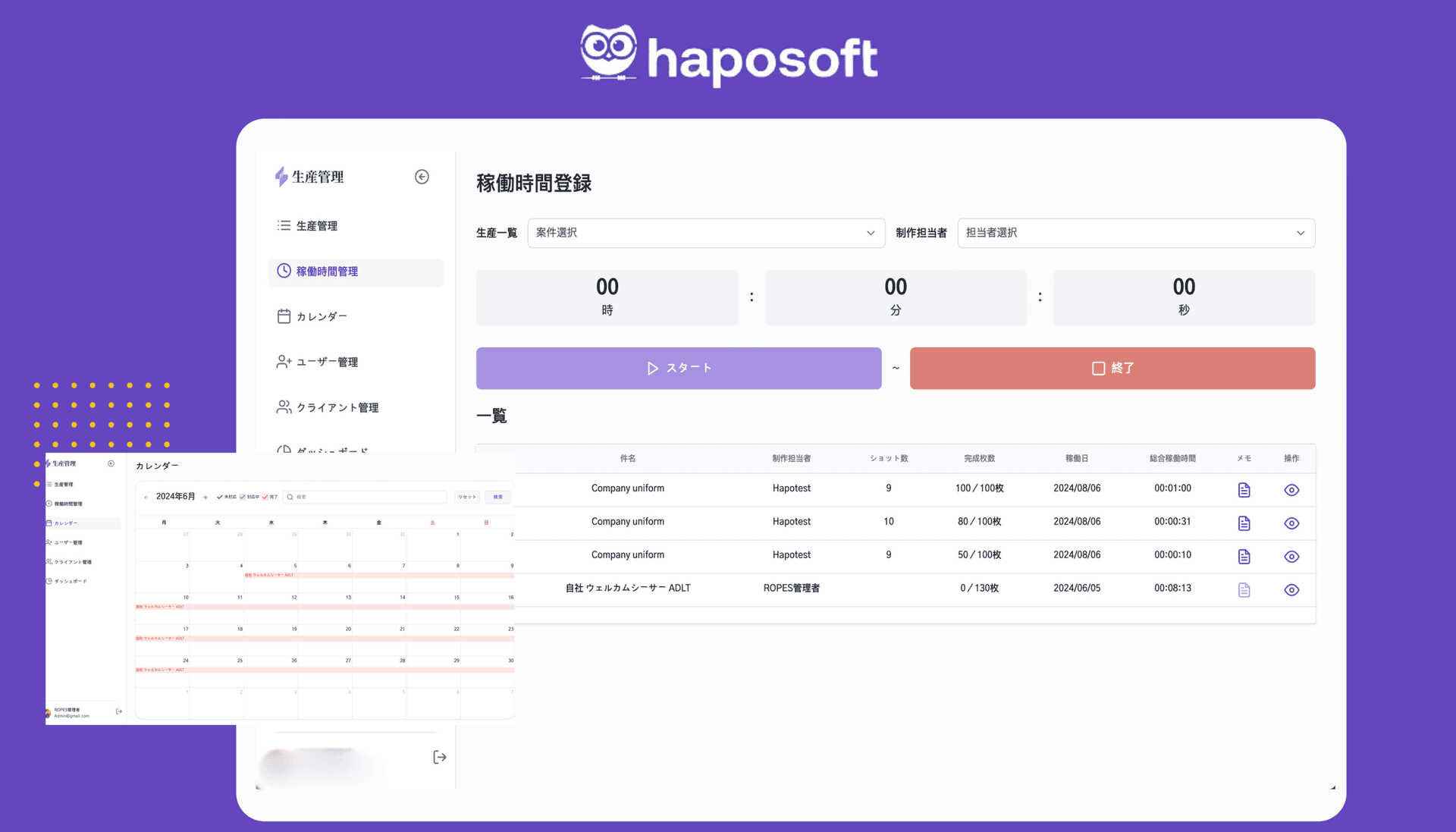The height and width of the screenshot is (832, 1456).
Task: Open ユーザー管理 in the main sidebar
Action: click(327, 362)
